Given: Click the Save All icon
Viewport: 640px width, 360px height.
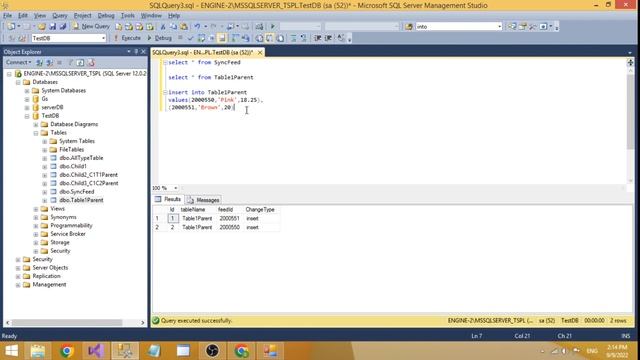Looking at the screenshot, I should pos(62,27).
